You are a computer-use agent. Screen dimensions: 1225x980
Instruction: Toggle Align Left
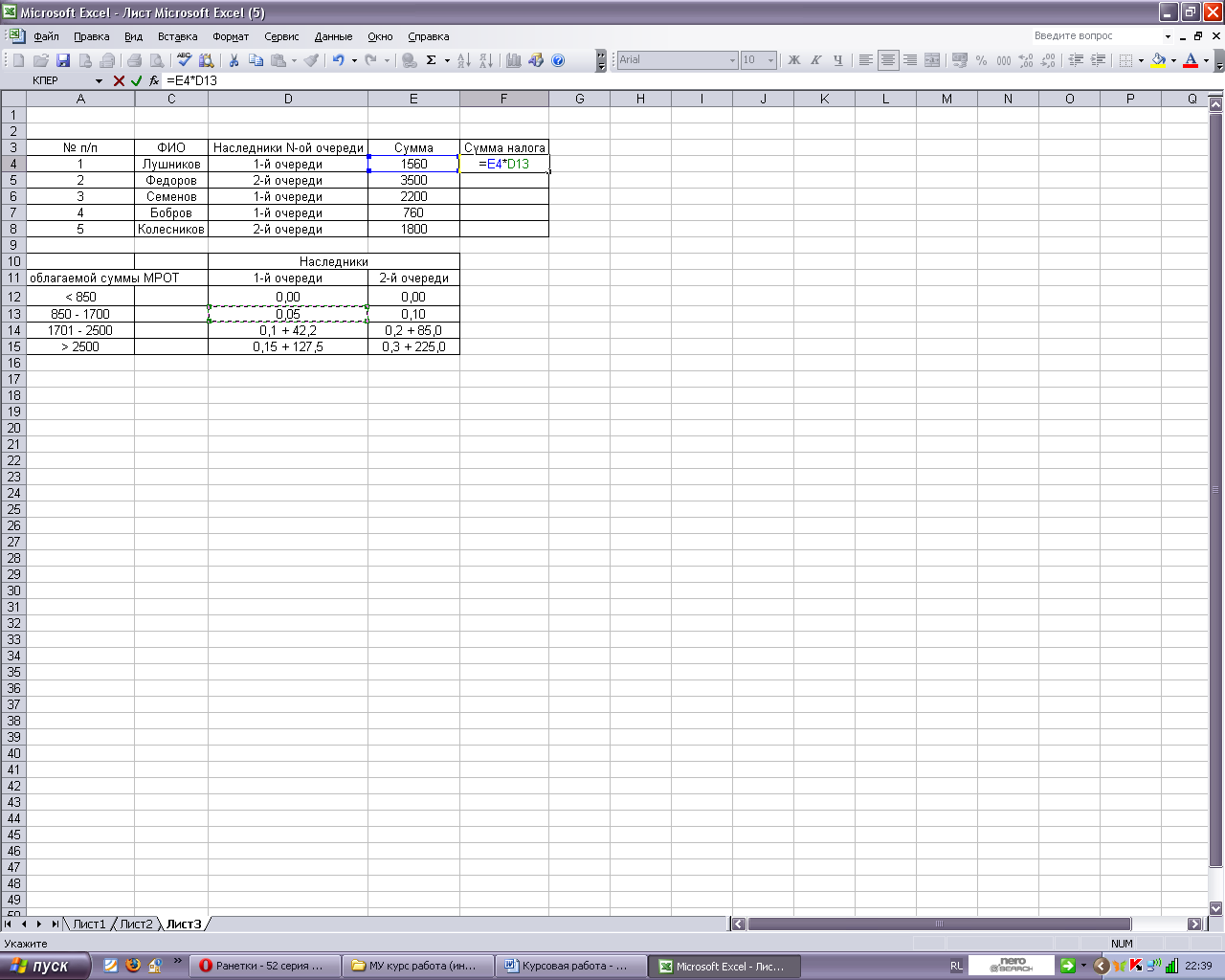tap(865, 60)
